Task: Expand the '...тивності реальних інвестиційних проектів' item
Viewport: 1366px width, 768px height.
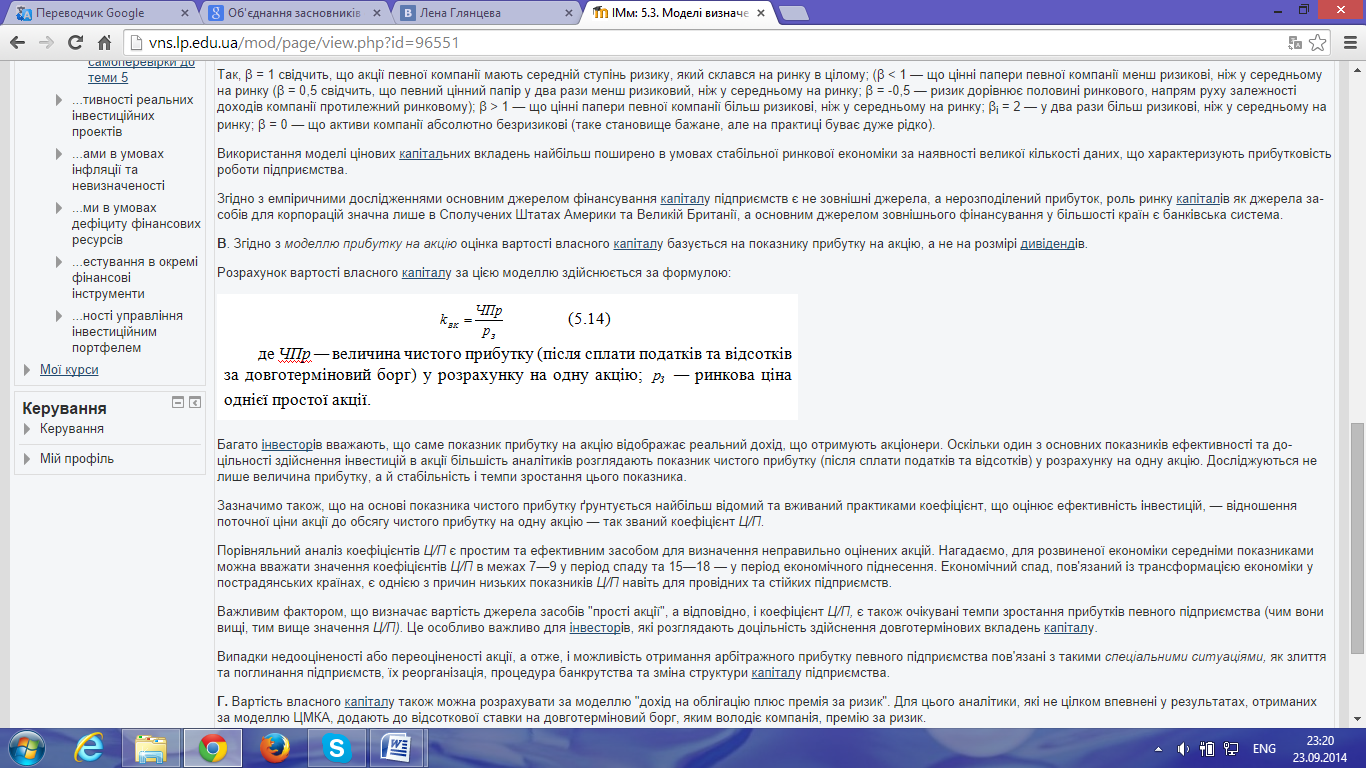Action: point(61,100)
